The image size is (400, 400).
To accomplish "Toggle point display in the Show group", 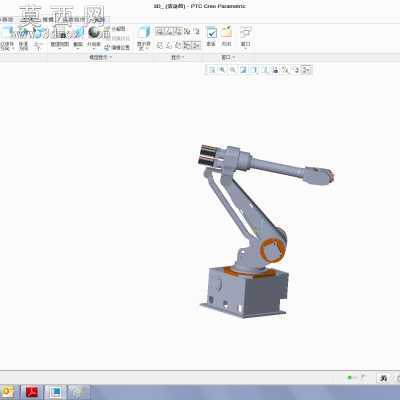I will click(x=178, y=32).
